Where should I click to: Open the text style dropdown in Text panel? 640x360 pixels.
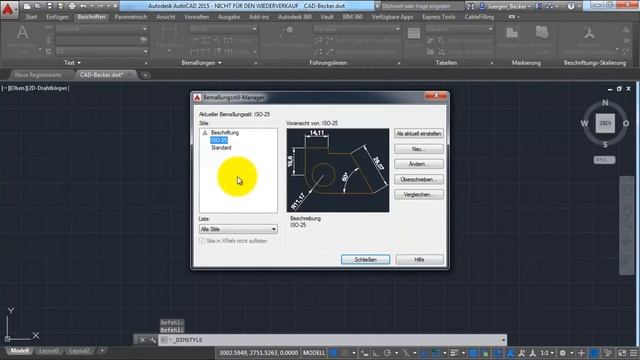click(x=101, y=29)
